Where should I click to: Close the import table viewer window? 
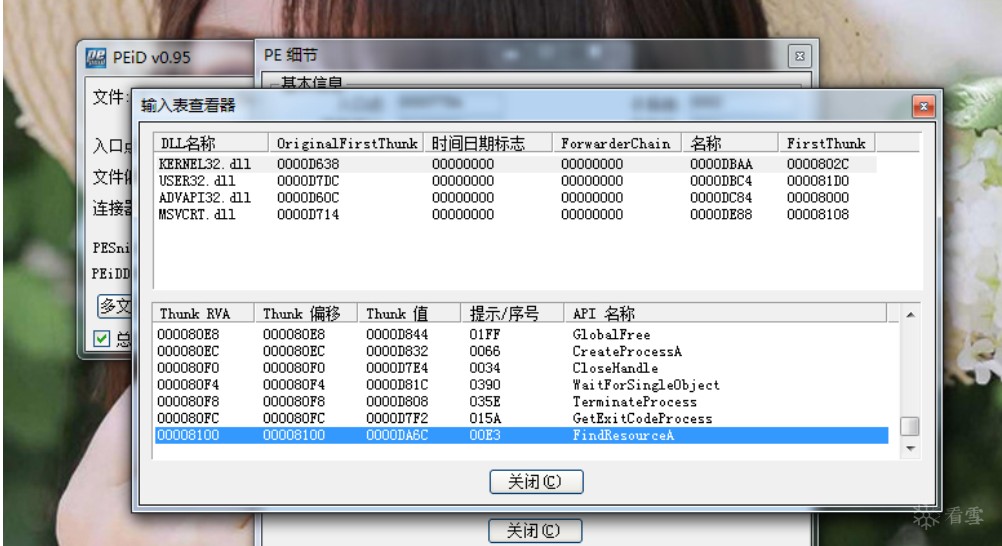pos(923,106)
